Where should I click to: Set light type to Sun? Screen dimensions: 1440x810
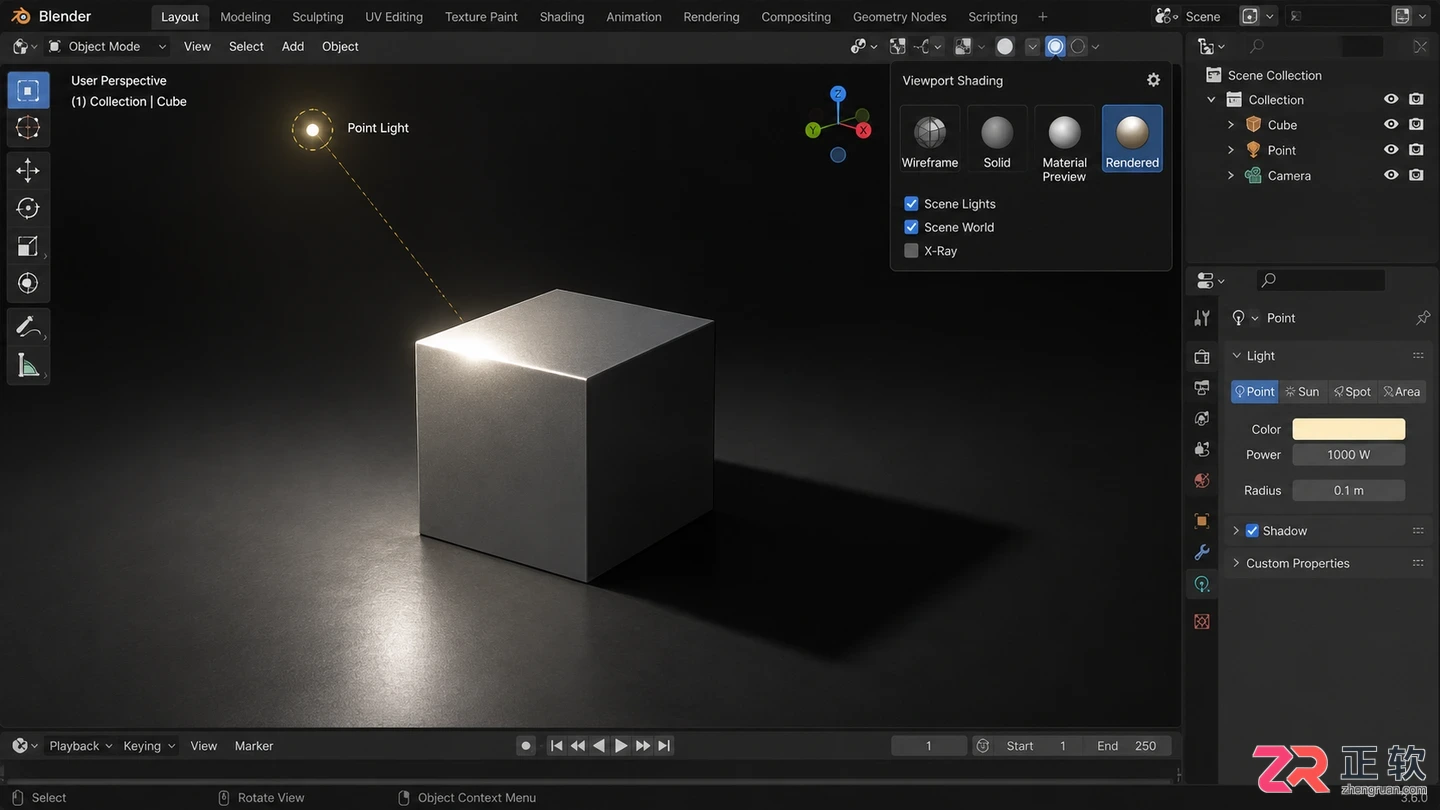pyautogui.click(x=1303, y=392)
